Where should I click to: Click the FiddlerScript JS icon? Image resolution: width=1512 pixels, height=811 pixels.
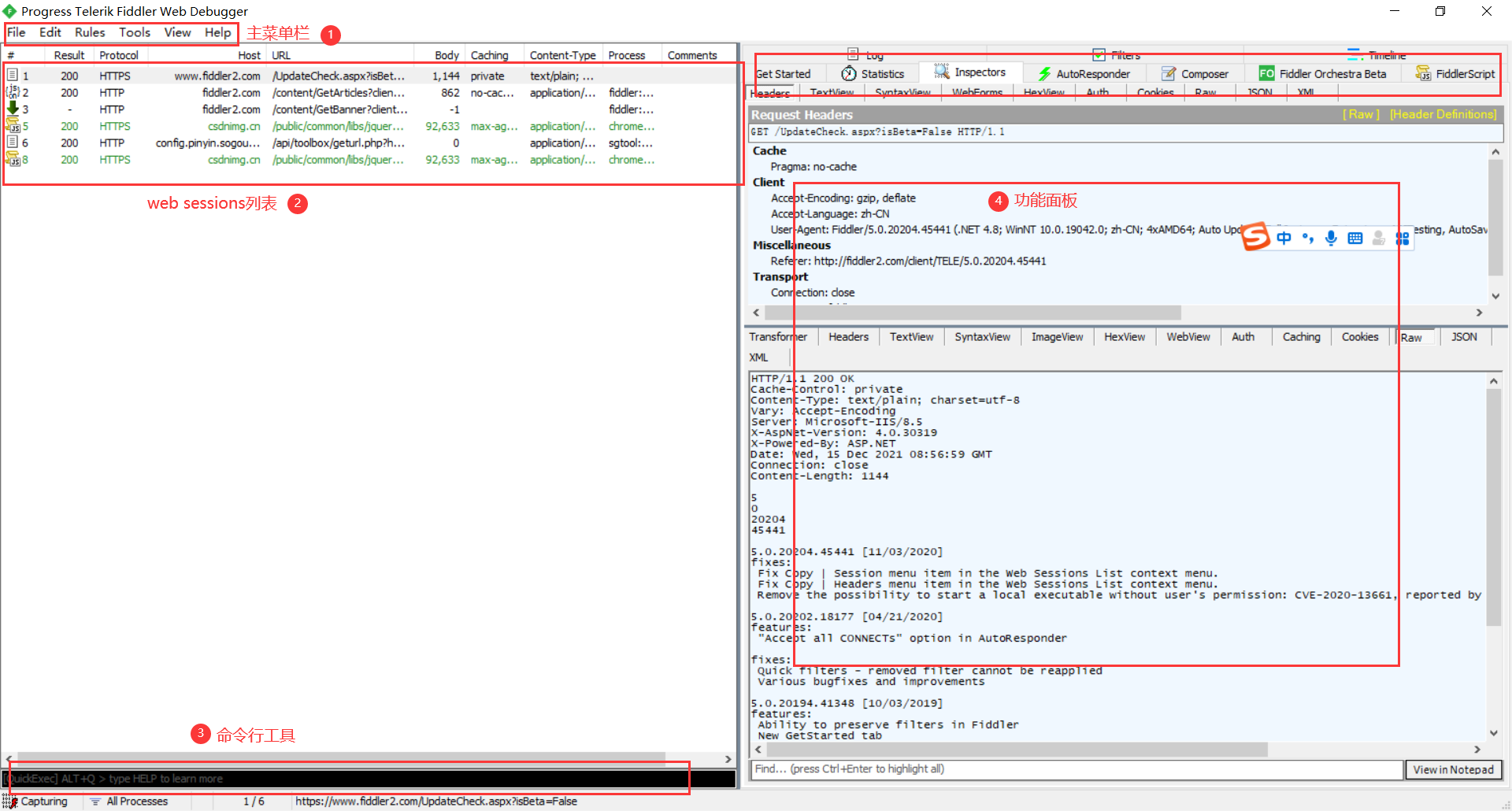pos(1423,73)
